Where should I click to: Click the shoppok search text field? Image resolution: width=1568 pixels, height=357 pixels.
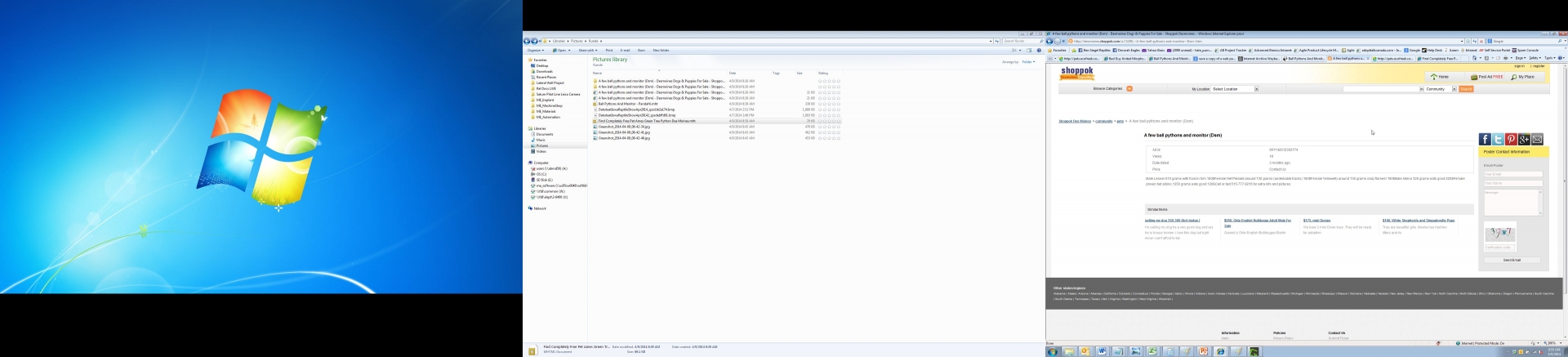pyautogui.click(x=1381, y=89)
